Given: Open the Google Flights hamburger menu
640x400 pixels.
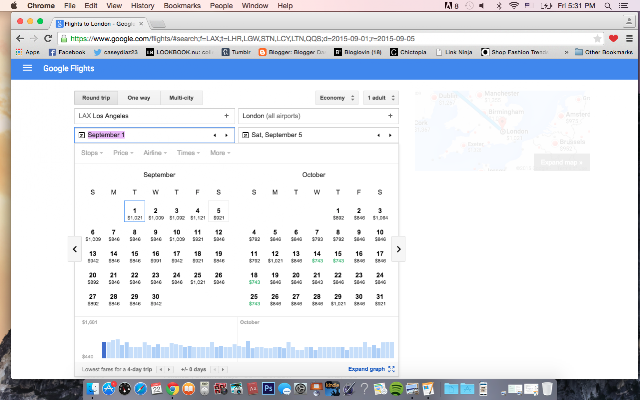Looking at the screenshot, I should click(x=27, y=68).
